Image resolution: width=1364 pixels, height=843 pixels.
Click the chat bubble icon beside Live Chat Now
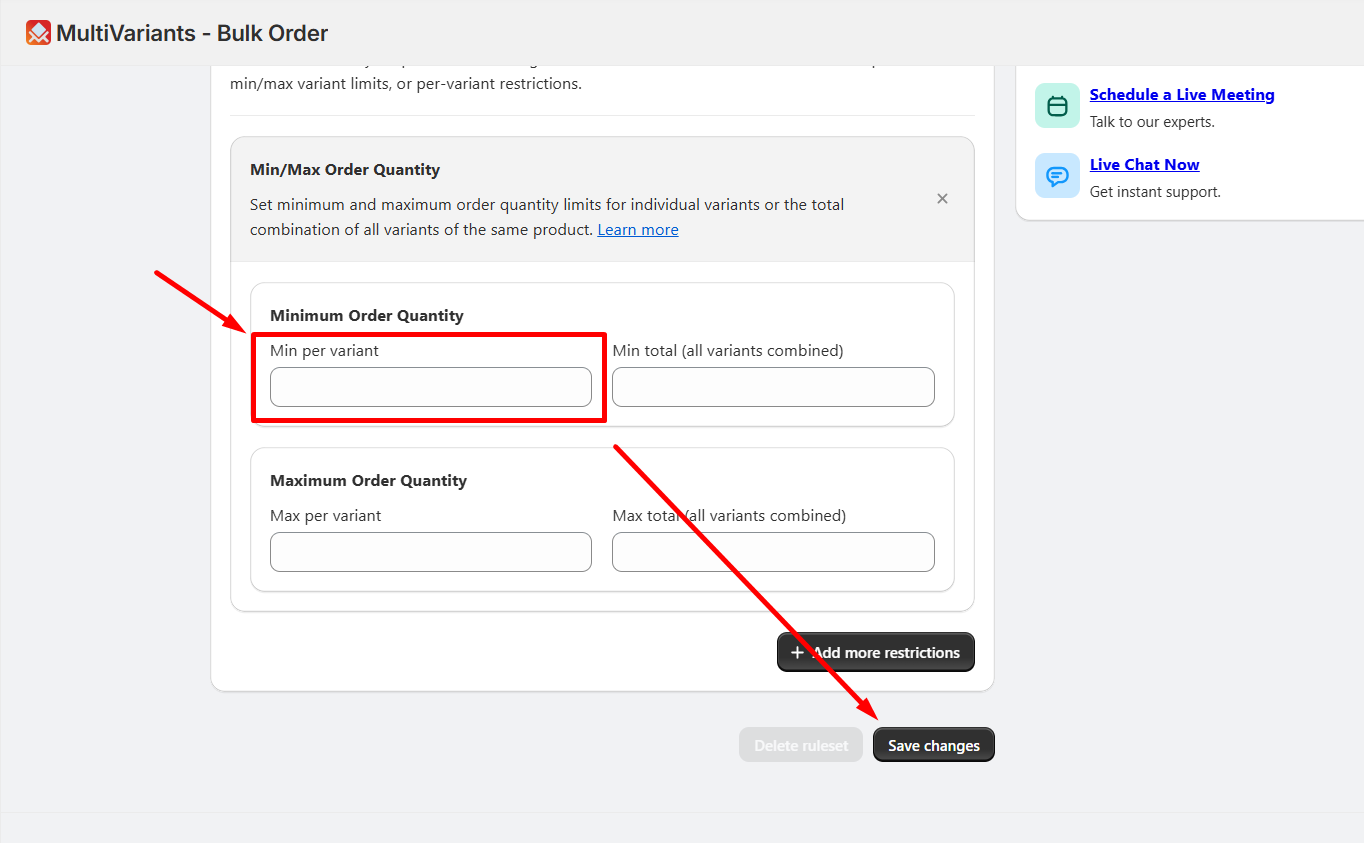[x=1057, y=175]
